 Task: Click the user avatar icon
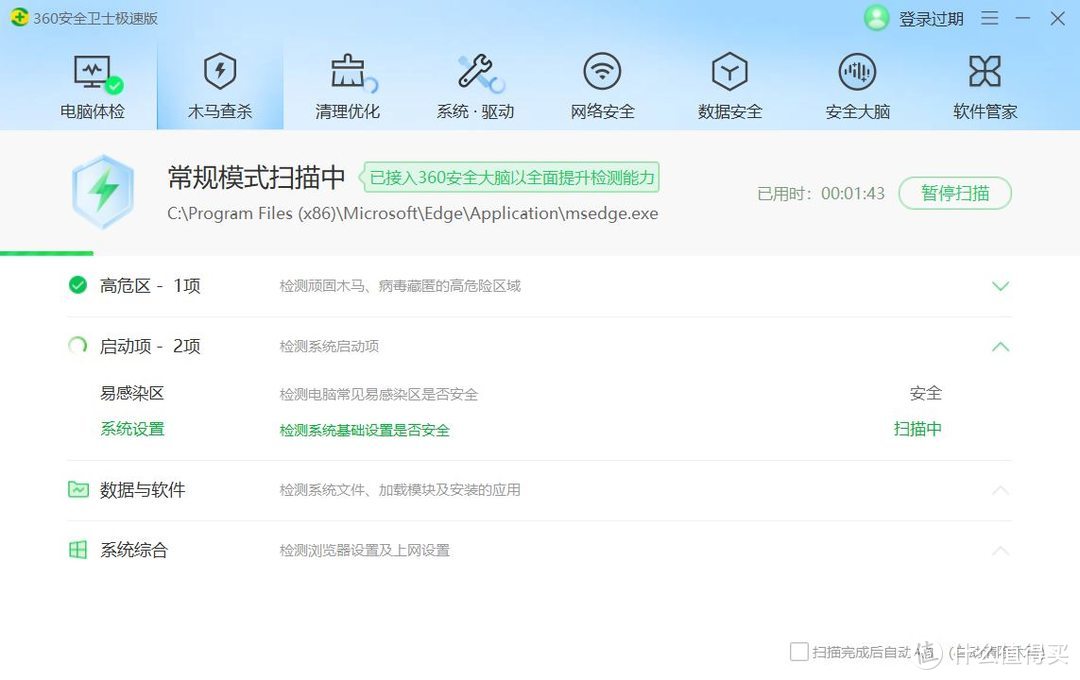tap(875, 18)
